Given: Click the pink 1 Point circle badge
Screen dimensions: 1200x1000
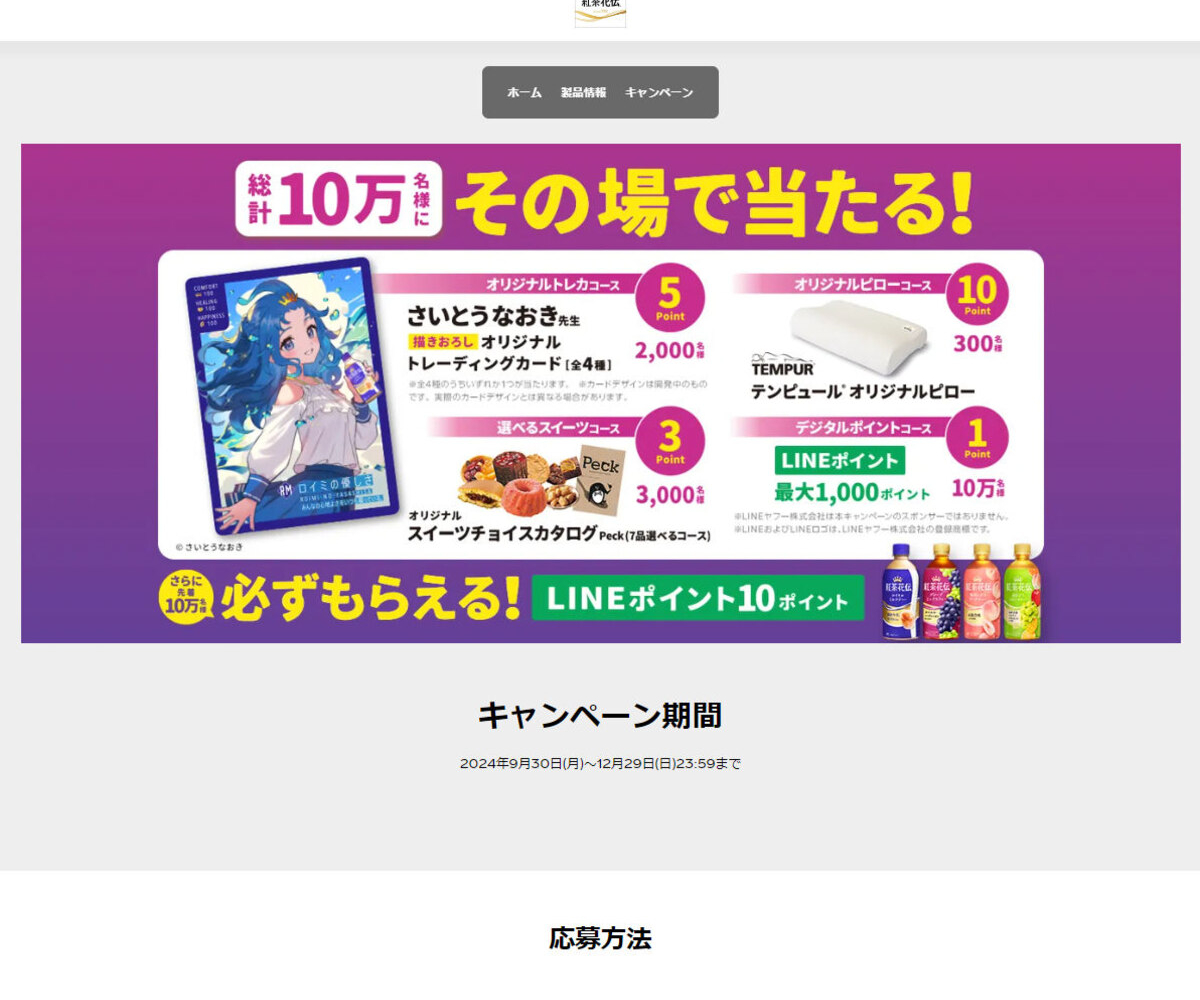Looking at the screenshot, I should (x=977, y=436).
